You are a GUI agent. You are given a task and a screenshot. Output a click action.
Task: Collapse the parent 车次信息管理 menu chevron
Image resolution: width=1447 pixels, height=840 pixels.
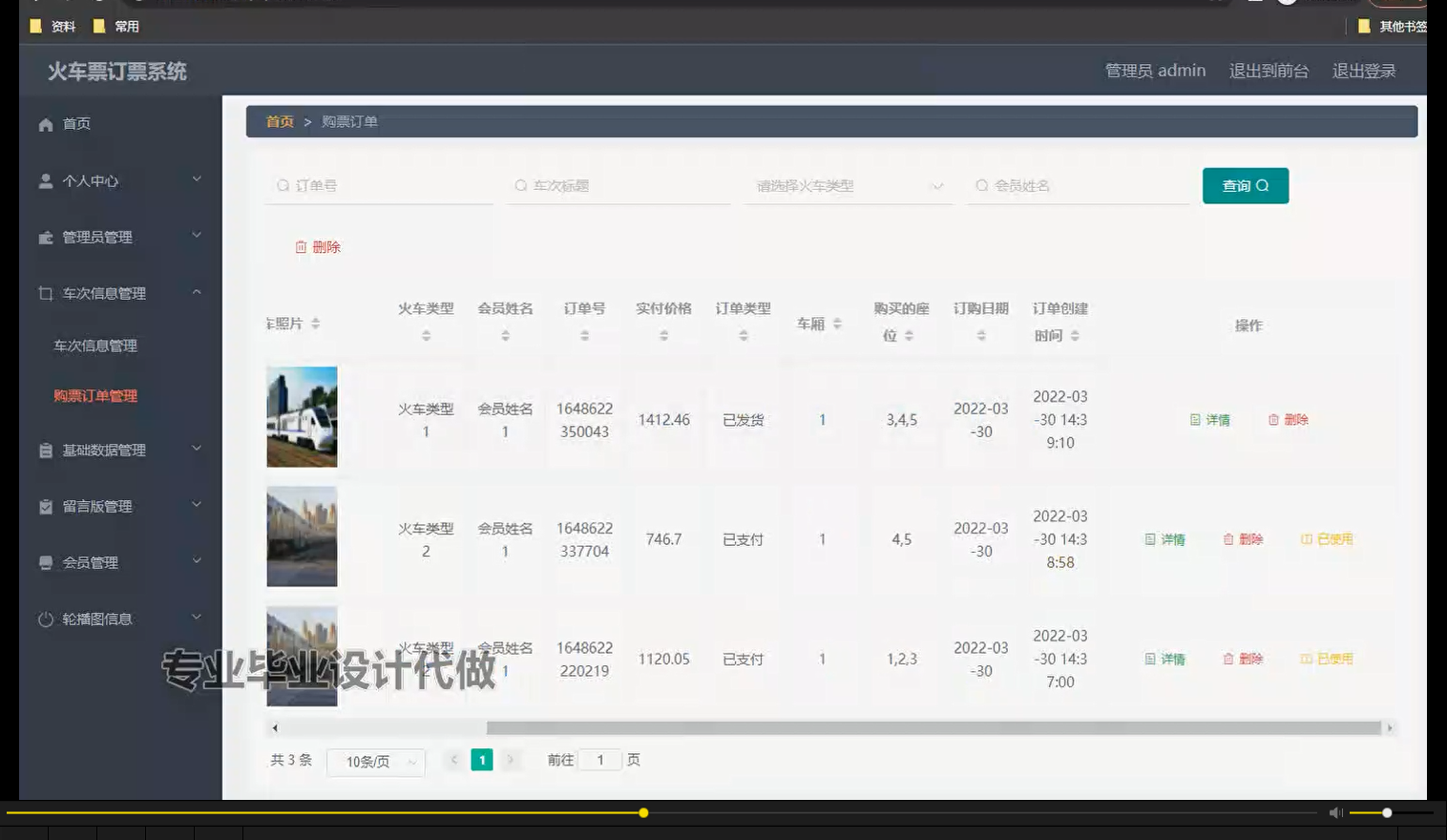point(197,292)
